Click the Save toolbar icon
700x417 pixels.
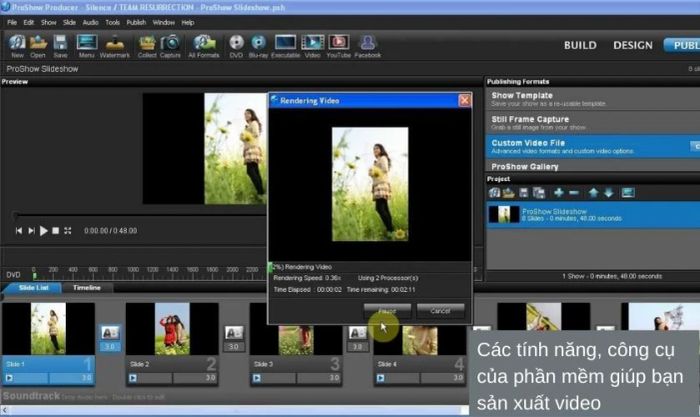pos(60,46)
